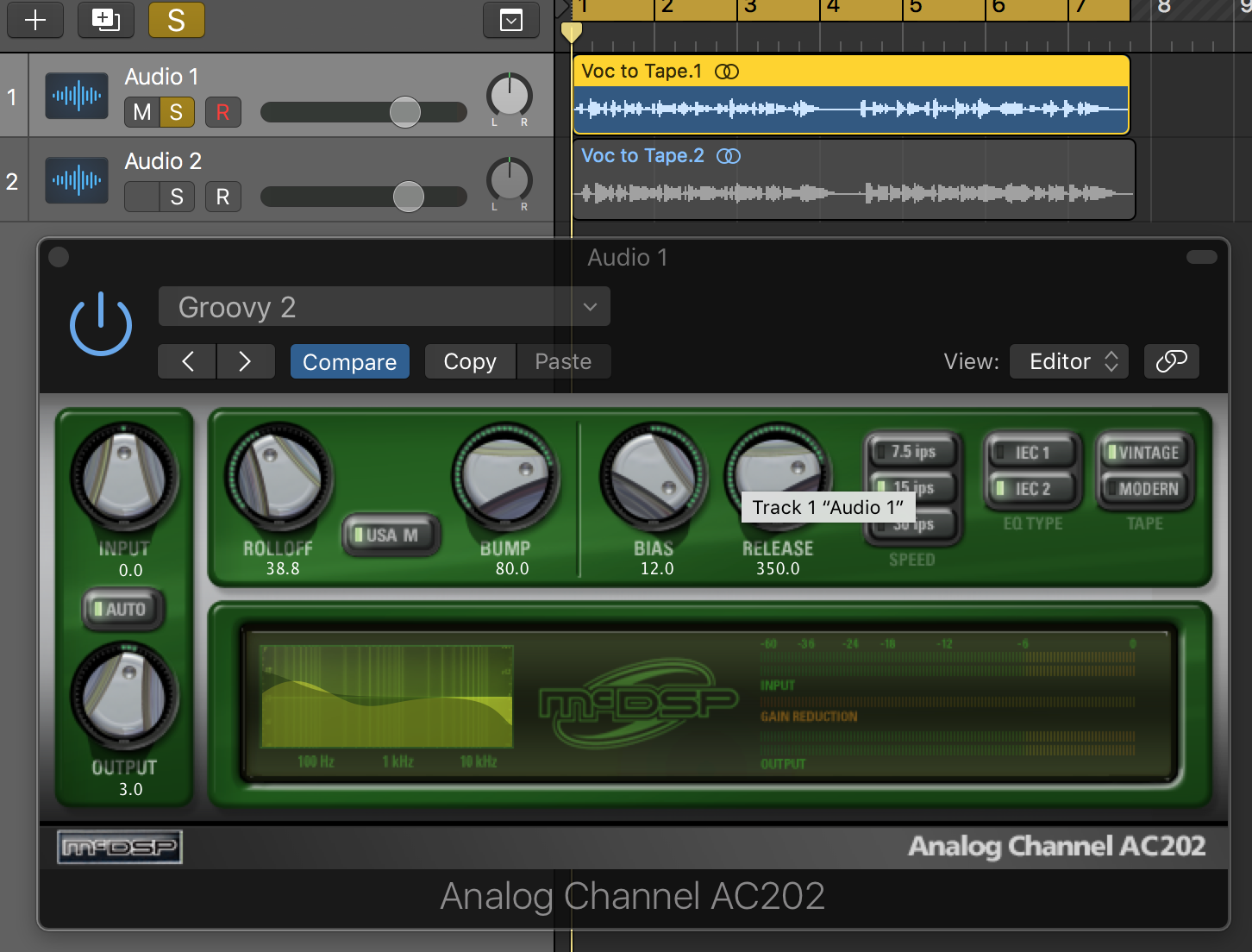
Task: Click the Compare button
Action: 350,361
